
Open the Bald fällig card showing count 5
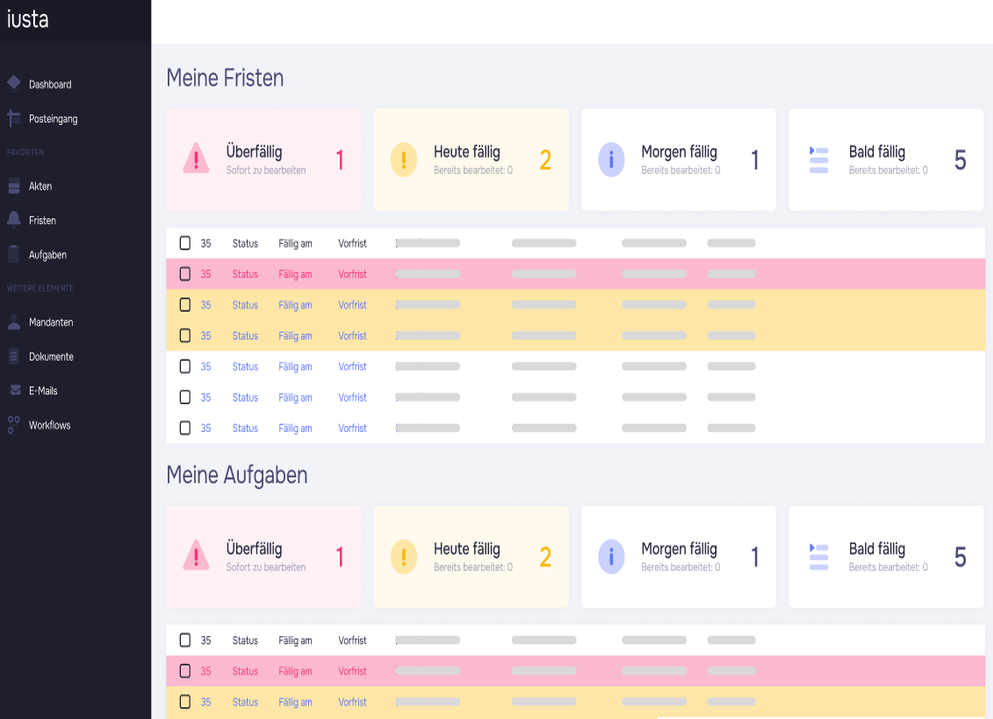click(x=885, y=158)
